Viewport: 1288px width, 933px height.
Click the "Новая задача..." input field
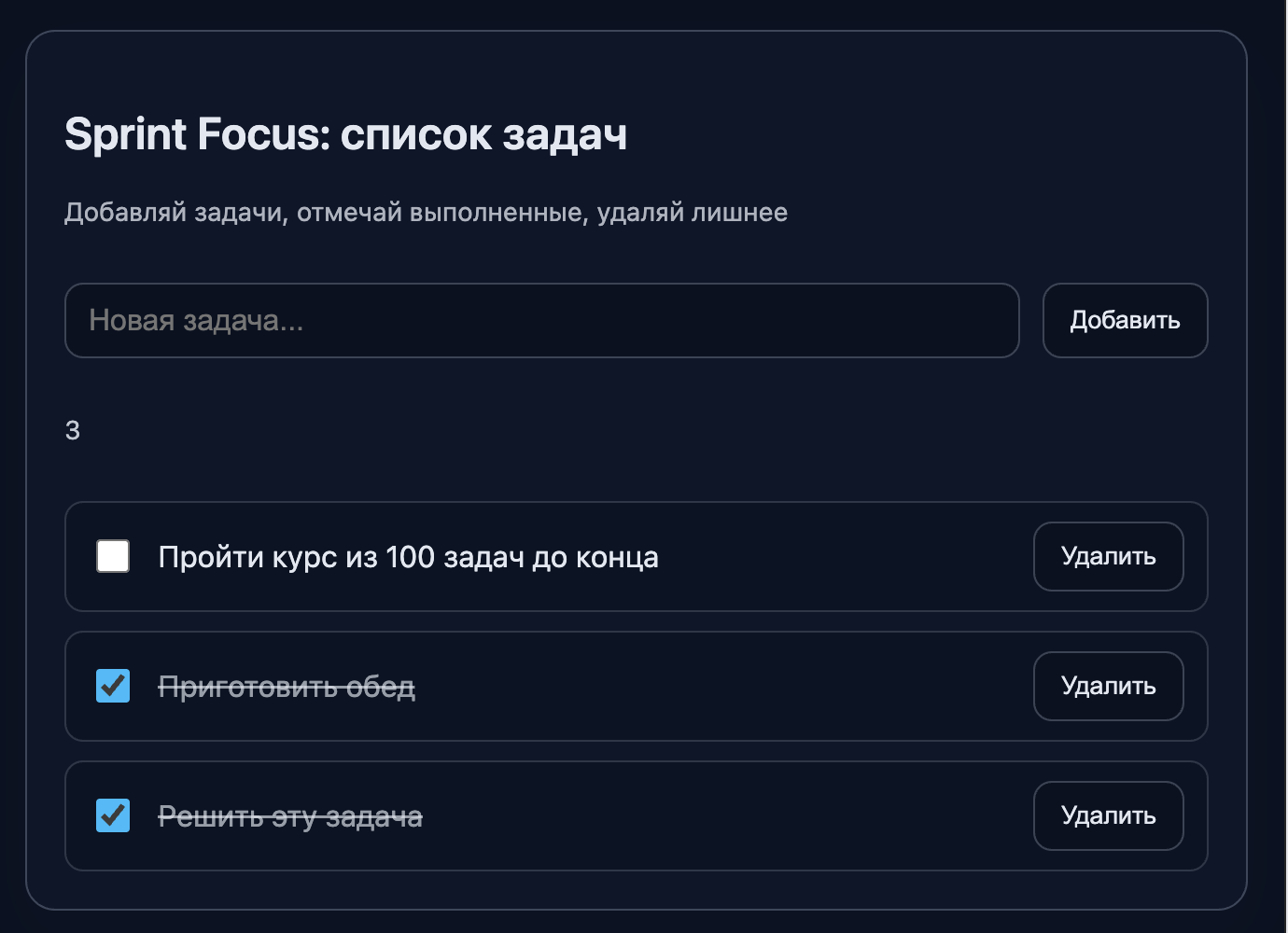pyautogui.click(x=541, y=320)
